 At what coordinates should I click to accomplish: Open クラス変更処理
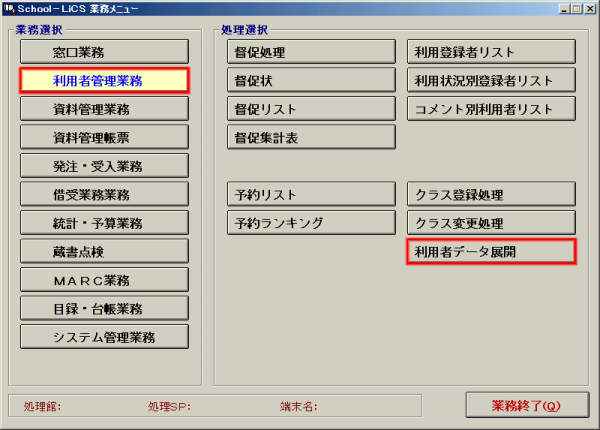491,223
